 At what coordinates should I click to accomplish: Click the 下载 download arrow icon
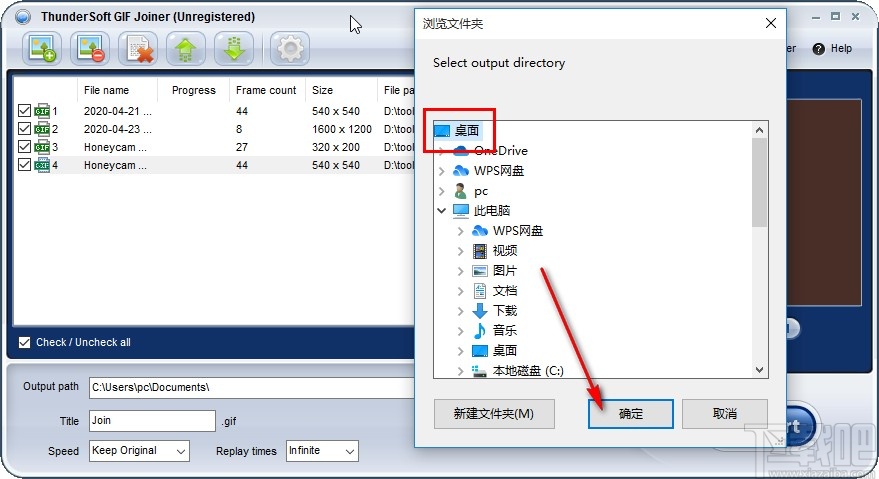[480, 310]
